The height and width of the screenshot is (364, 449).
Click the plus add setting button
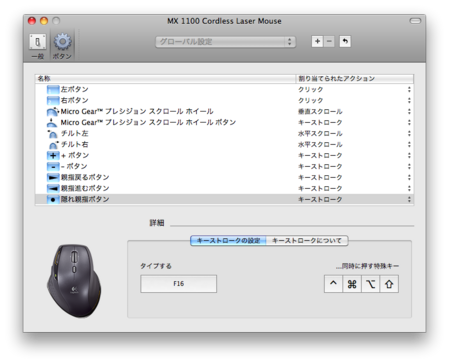[x=317, y=41]
